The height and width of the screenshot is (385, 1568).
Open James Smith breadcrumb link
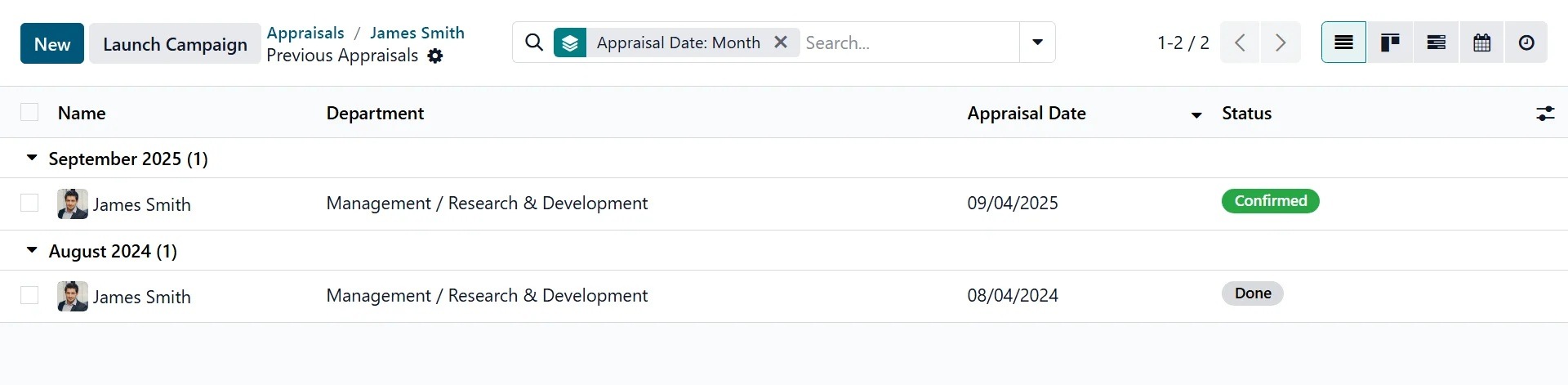pos(416,33)
